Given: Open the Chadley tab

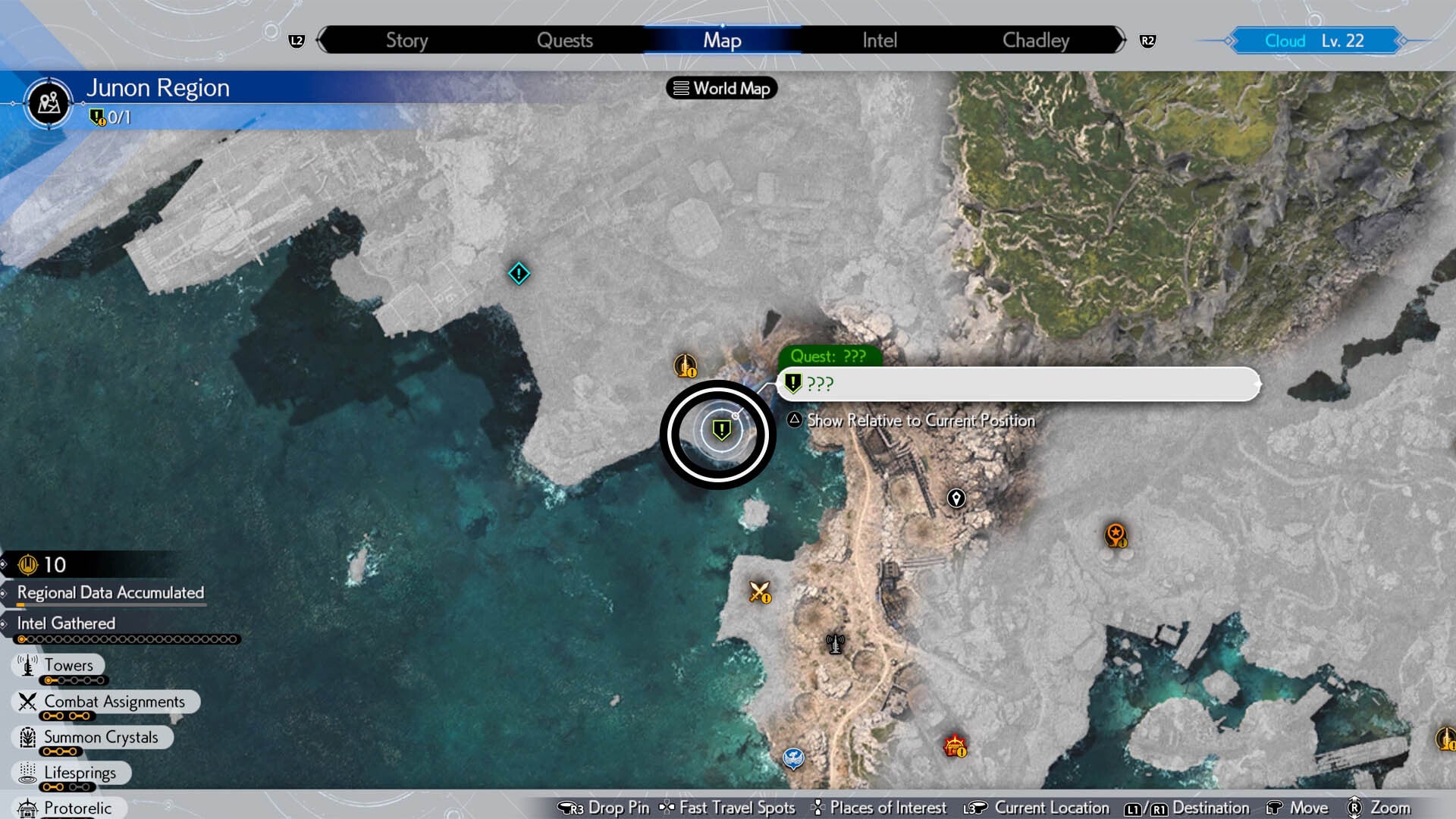Looking at the screenshot, I should tap(1035, 40).
